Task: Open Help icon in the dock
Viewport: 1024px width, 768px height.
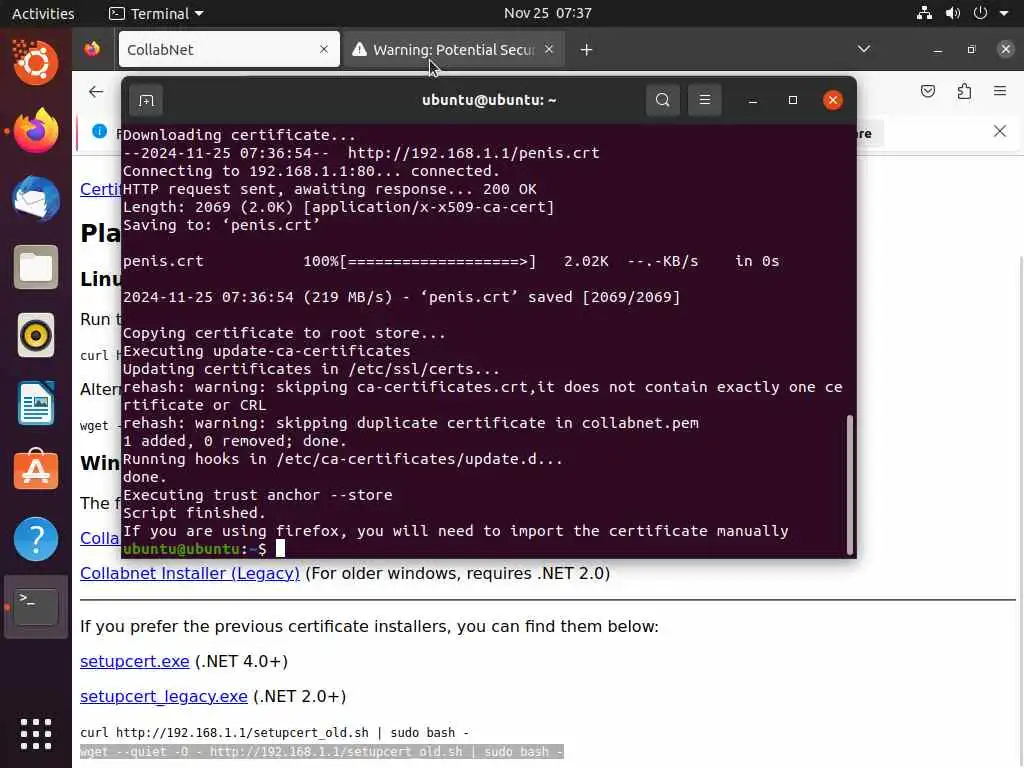Action: pos(36,539)
